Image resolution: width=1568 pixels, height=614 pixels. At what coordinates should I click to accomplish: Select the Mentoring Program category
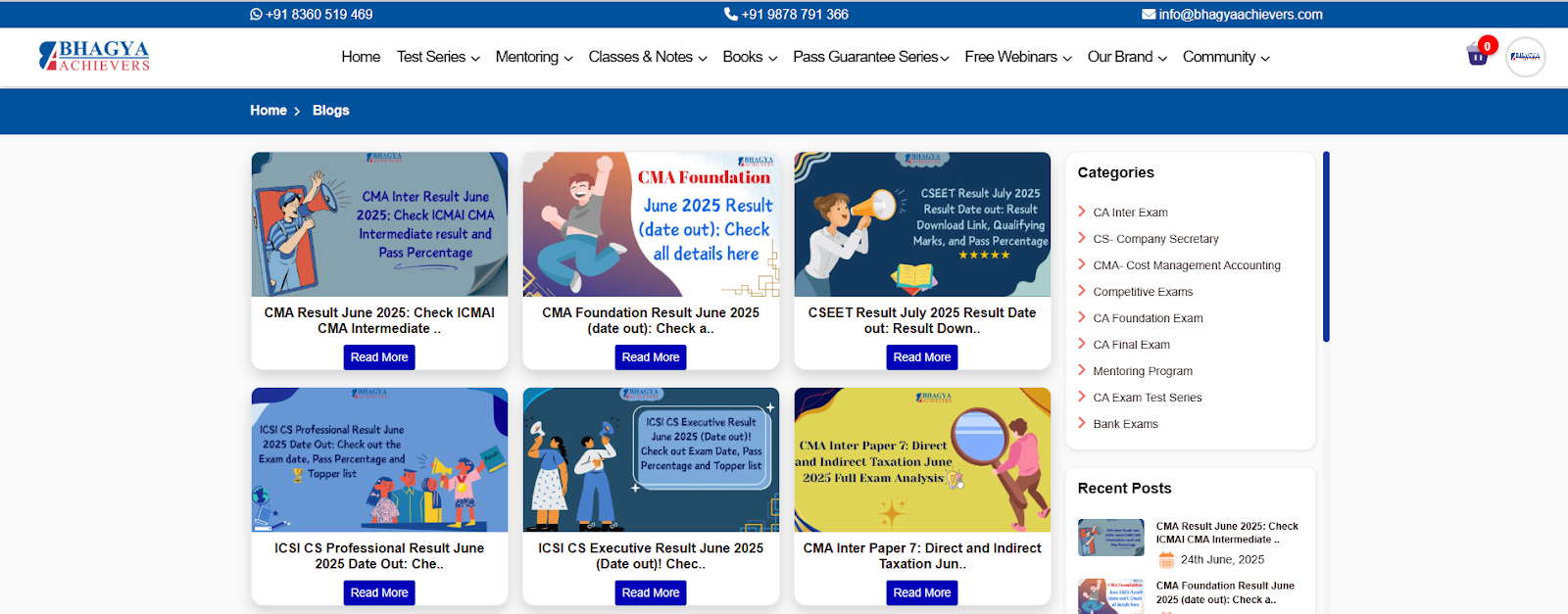[x=1143, y=371]
